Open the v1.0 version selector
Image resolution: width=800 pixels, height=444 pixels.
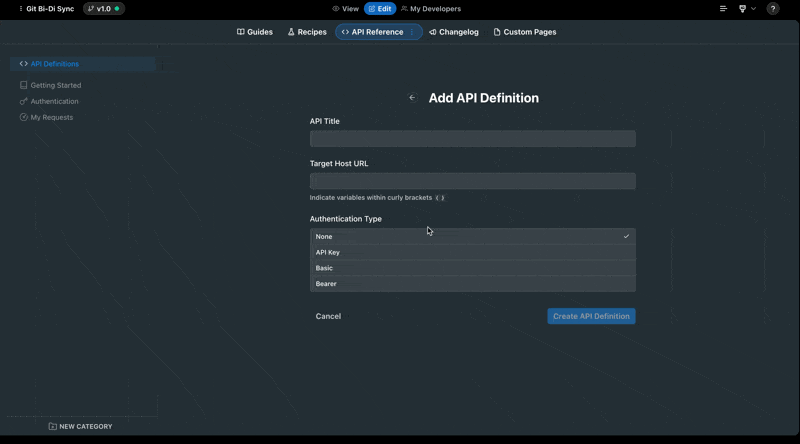pos(104,9)
